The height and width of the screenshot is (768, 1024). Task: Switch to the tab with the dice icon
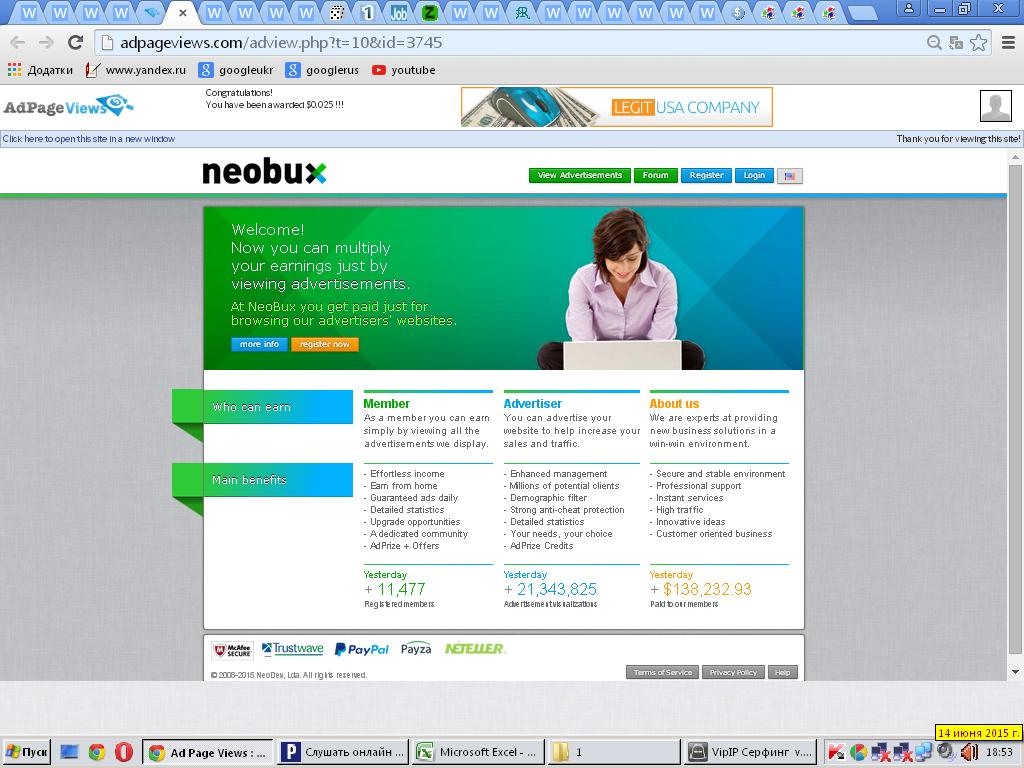pos(336,12)
